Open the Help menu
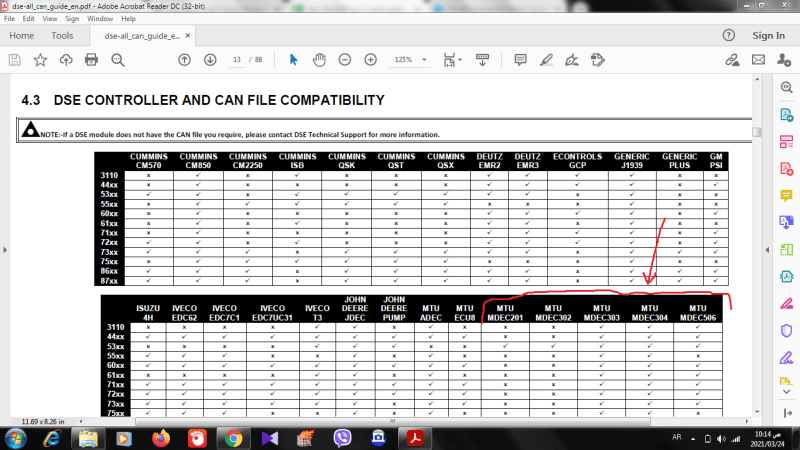 [128, 18]
